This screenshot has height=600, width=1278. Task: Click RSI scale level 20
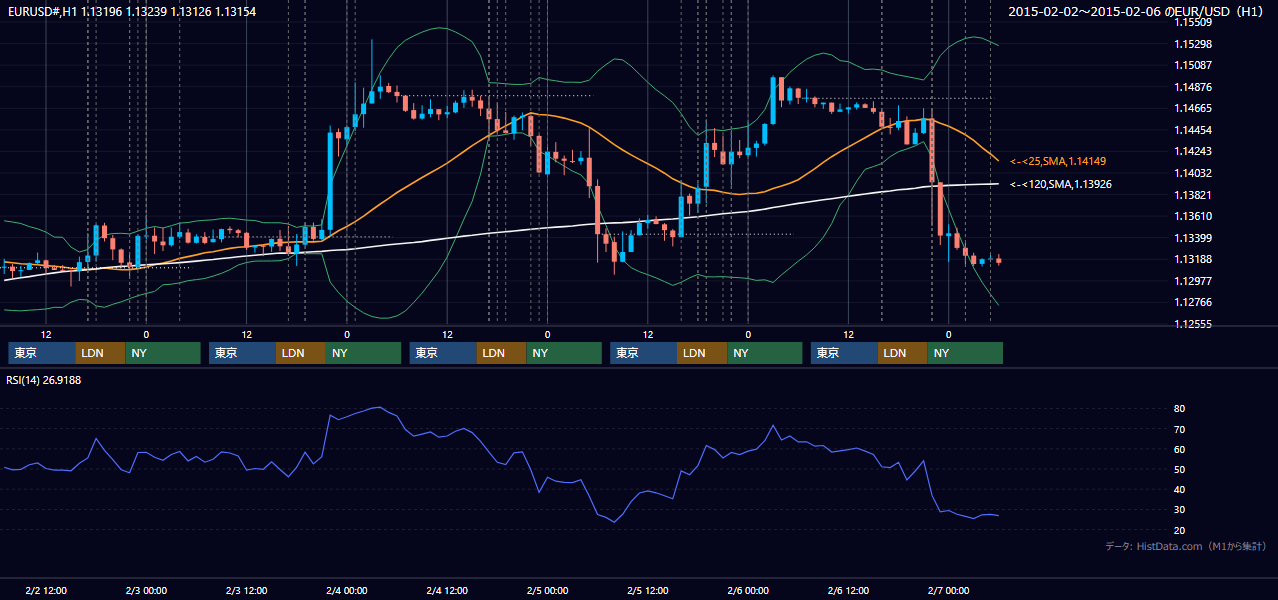pyautogui.click(x=1179, y=530)
